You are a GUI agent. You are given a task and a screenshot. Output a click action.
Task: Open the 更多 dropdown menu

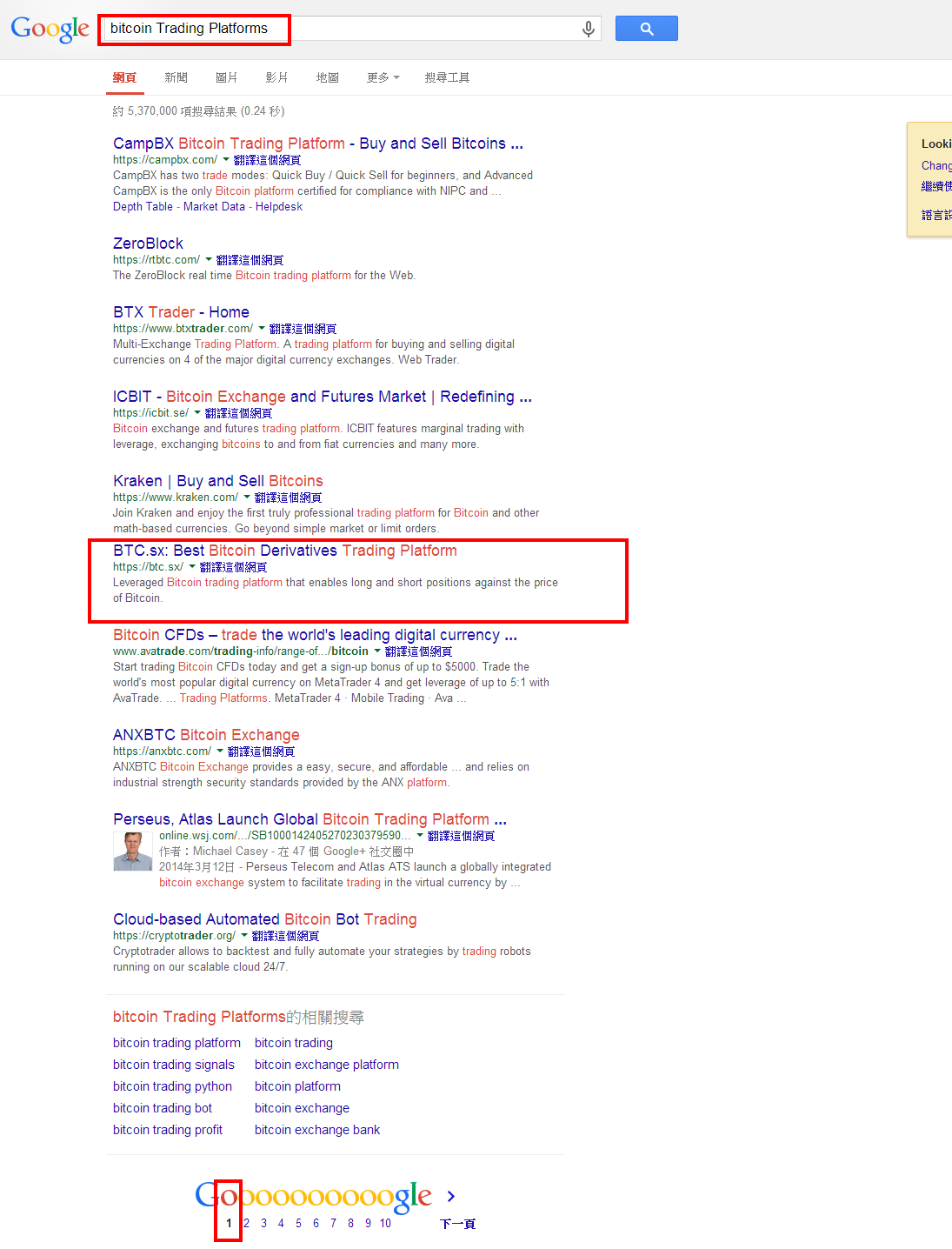coord(383,77)
